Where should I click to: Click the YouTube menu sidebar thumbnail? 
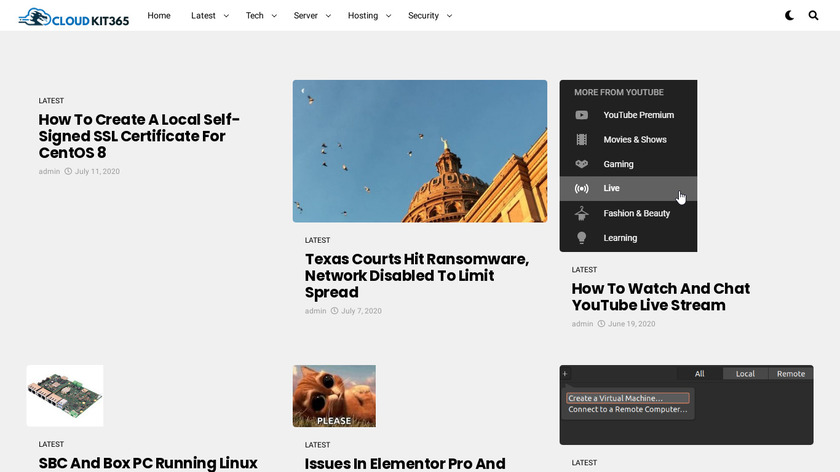(628, 166)
